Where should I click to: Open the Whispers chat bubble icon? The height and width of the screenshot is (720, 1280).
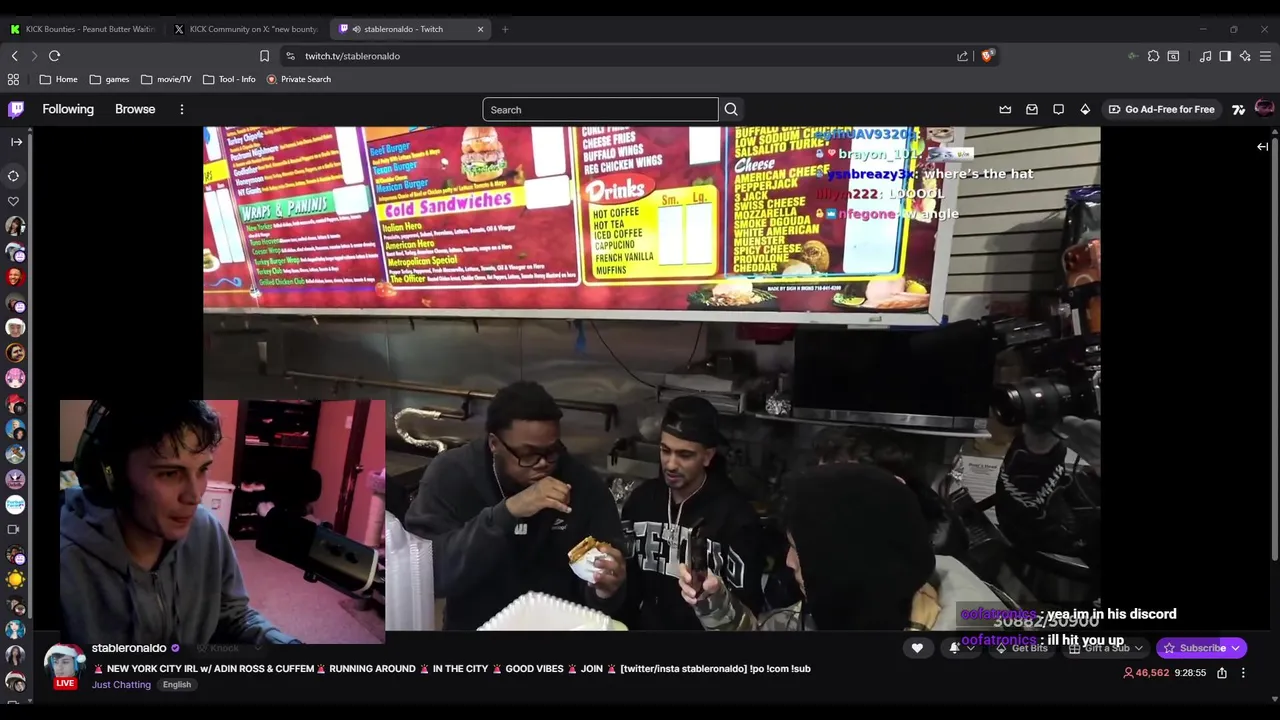pyautogui.click(x=1058, y=109)
